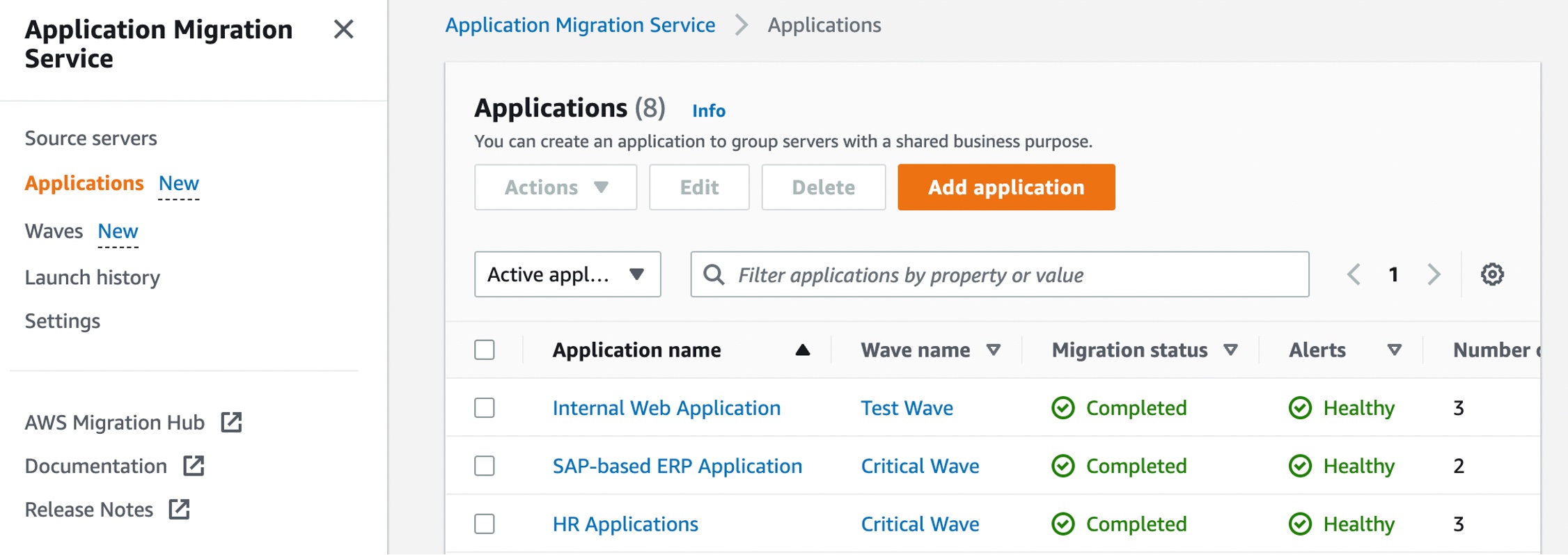Go to next page arrow
The height and width of the screenshot is (555, 1568).
[x=1434, y=274]
